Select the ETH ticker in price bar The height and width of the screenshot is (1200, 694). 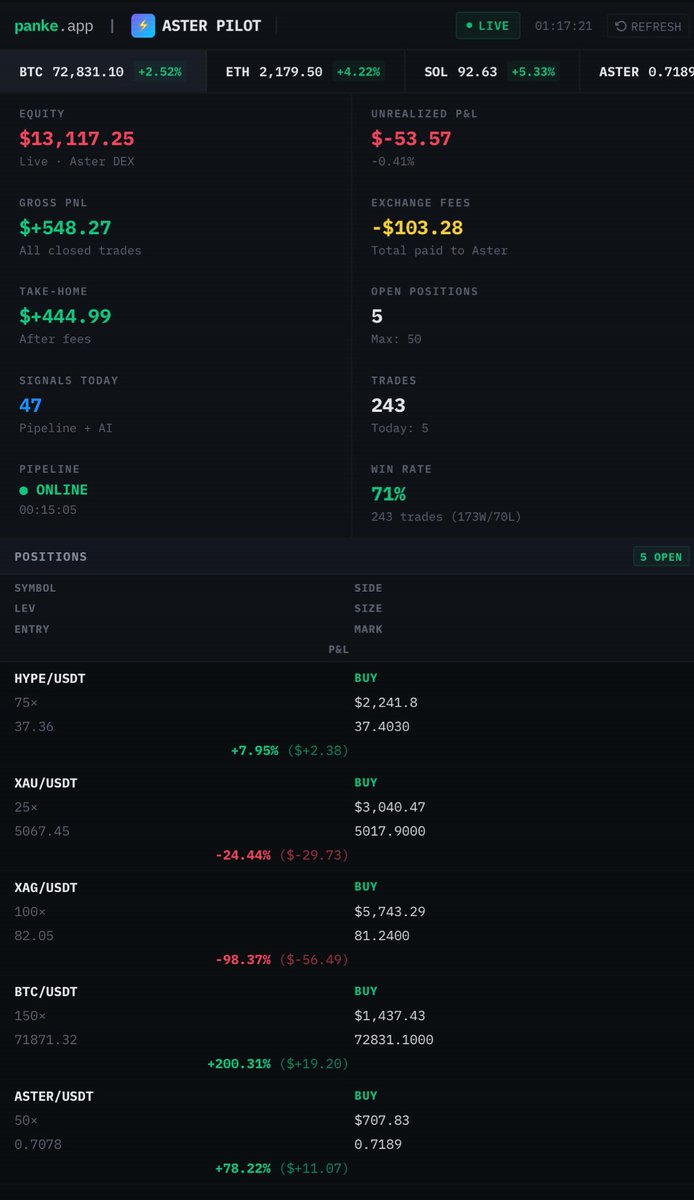coord(303,72)
